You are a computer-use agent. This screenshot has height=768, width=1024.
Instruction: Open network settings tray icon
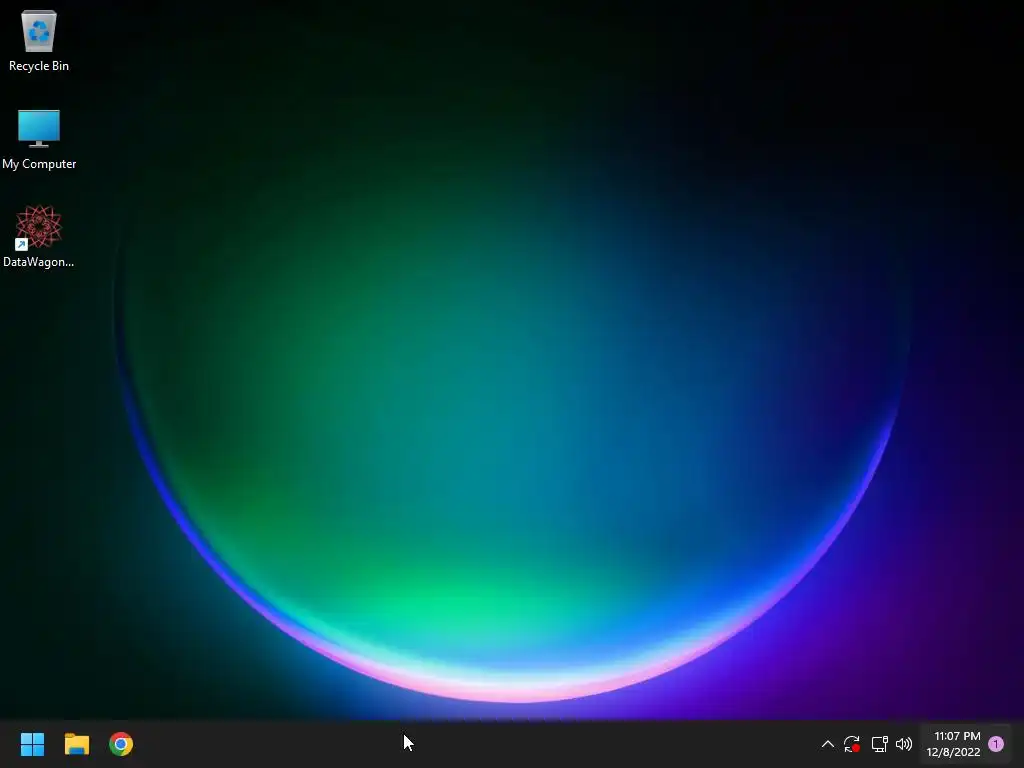(x=879, y=744)
